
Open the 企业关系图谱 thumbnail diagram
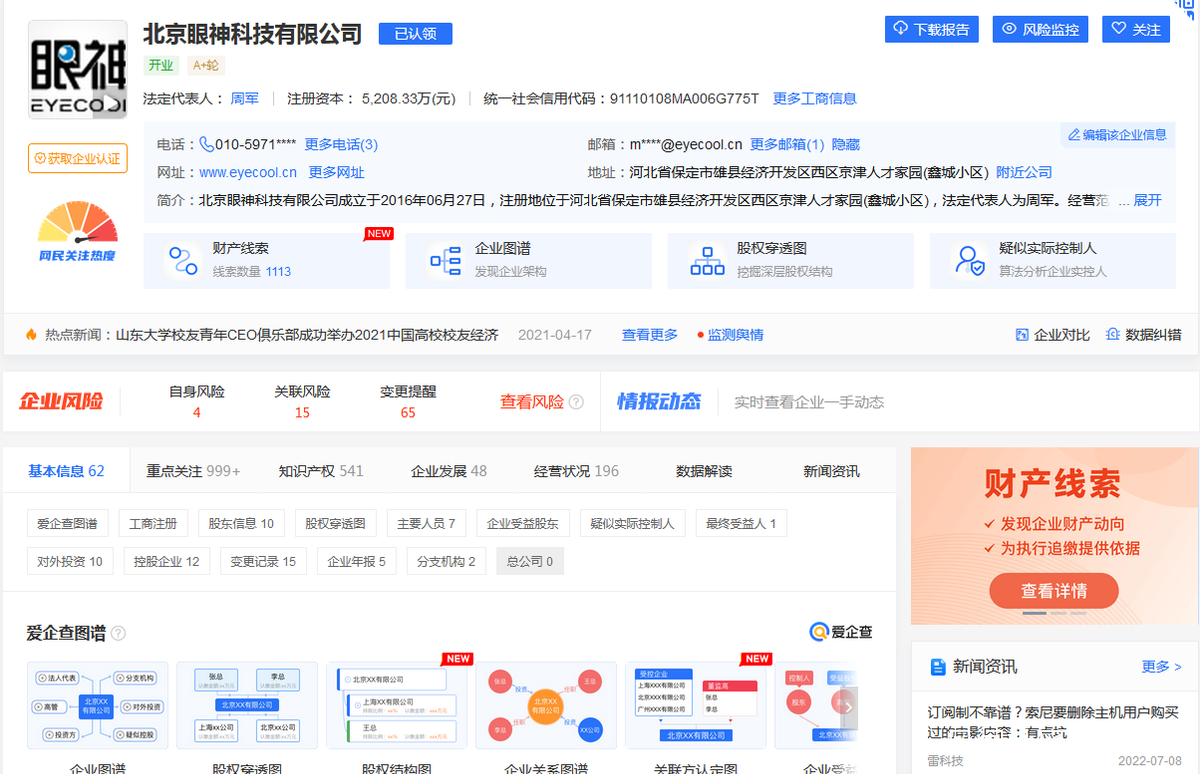545,705
